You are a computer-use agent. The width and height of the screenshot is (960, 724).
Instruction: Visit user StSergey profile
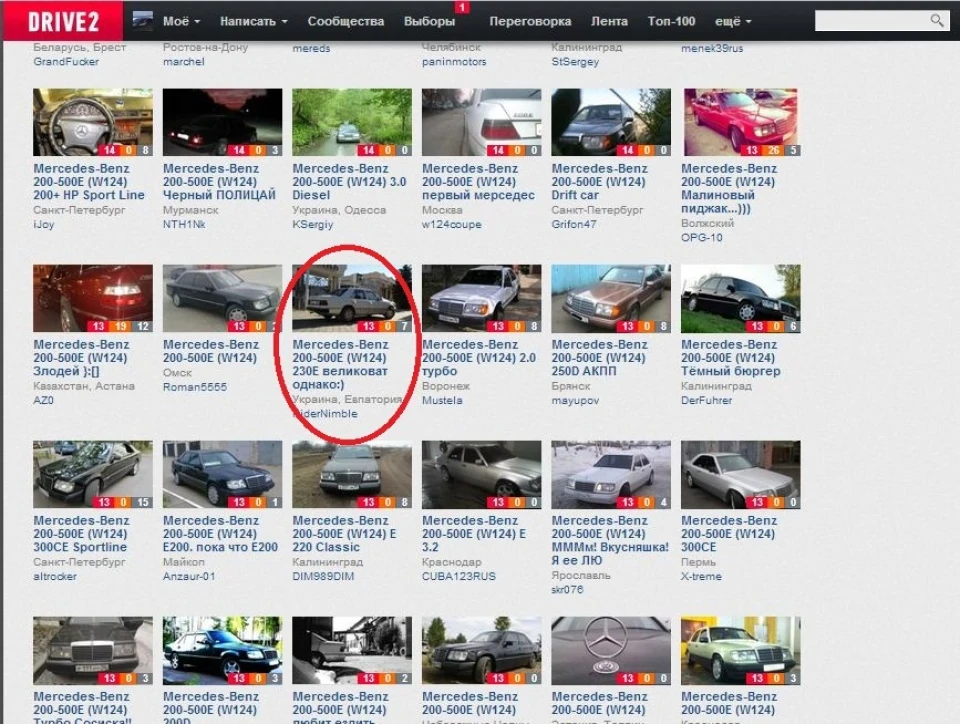pos(576,62)
